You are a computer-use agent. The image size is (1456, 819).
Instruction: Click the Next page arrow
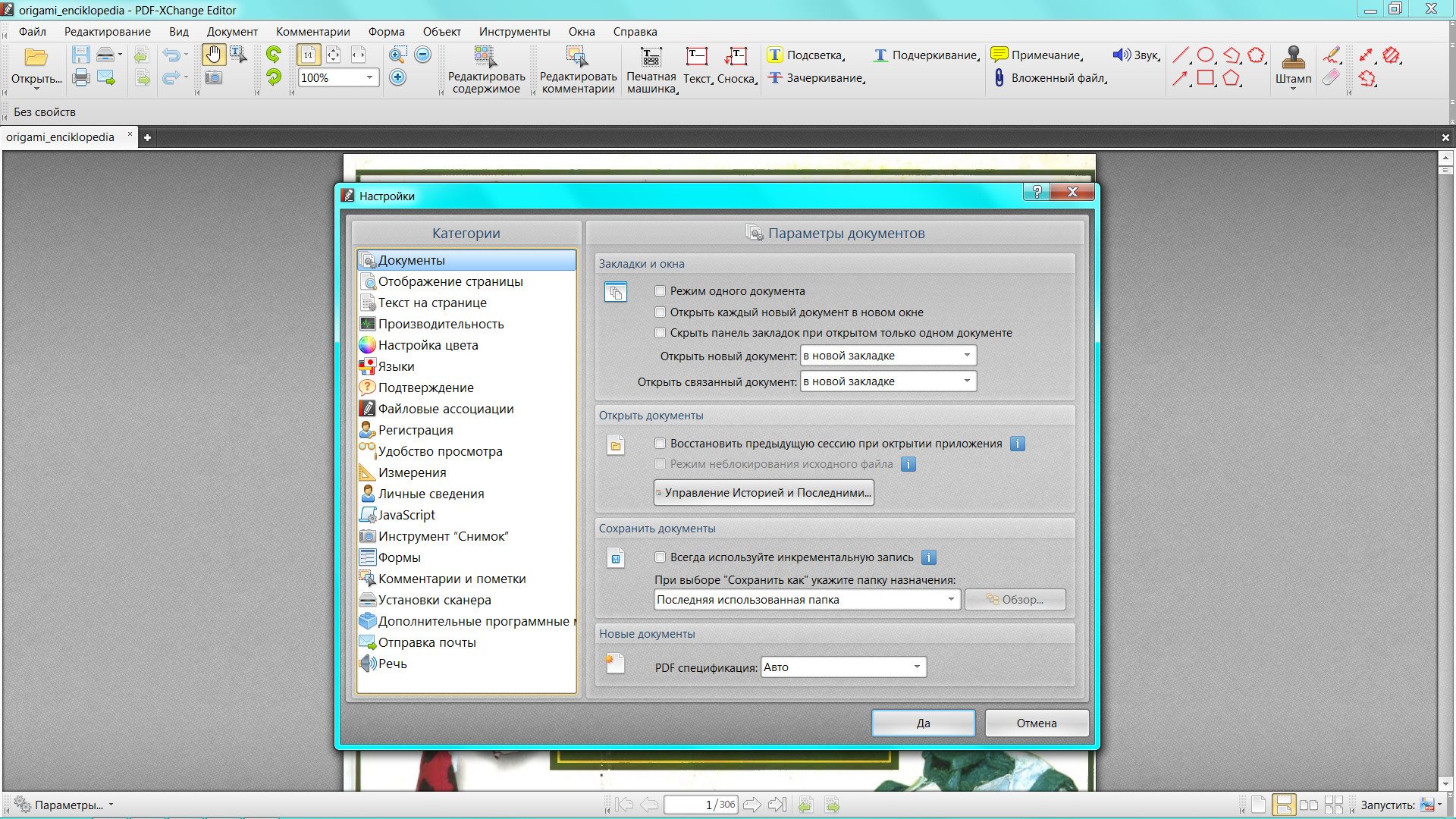[752, 805]
